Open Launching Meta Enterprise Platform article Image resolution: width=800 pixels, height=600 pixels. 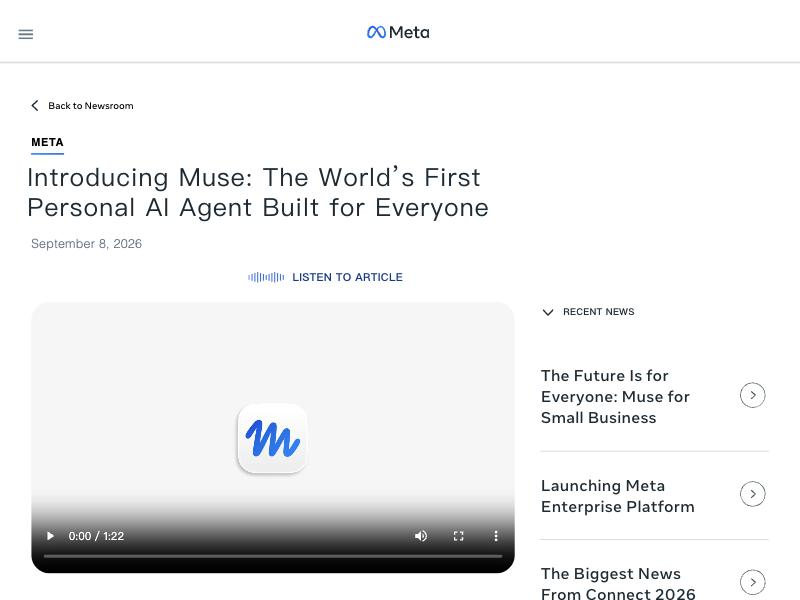618,496
